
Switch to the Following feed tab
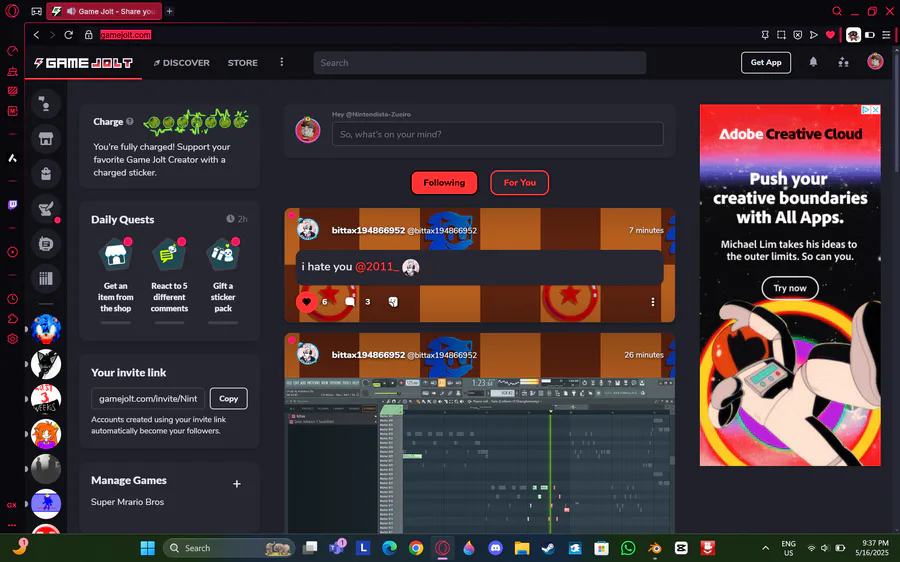[x=444, y=183]
